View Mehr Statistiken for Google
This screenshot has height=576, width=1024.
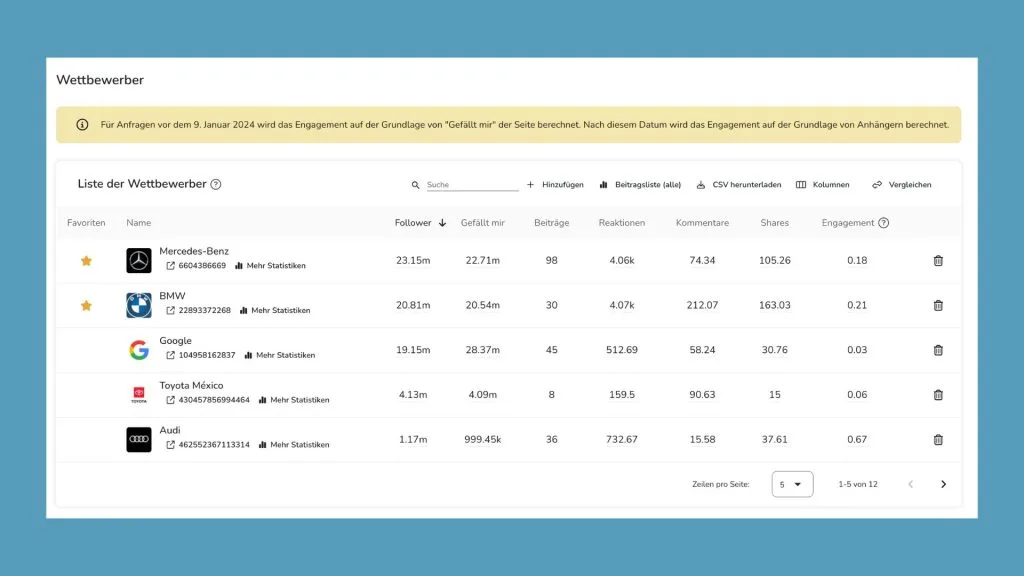280,355
